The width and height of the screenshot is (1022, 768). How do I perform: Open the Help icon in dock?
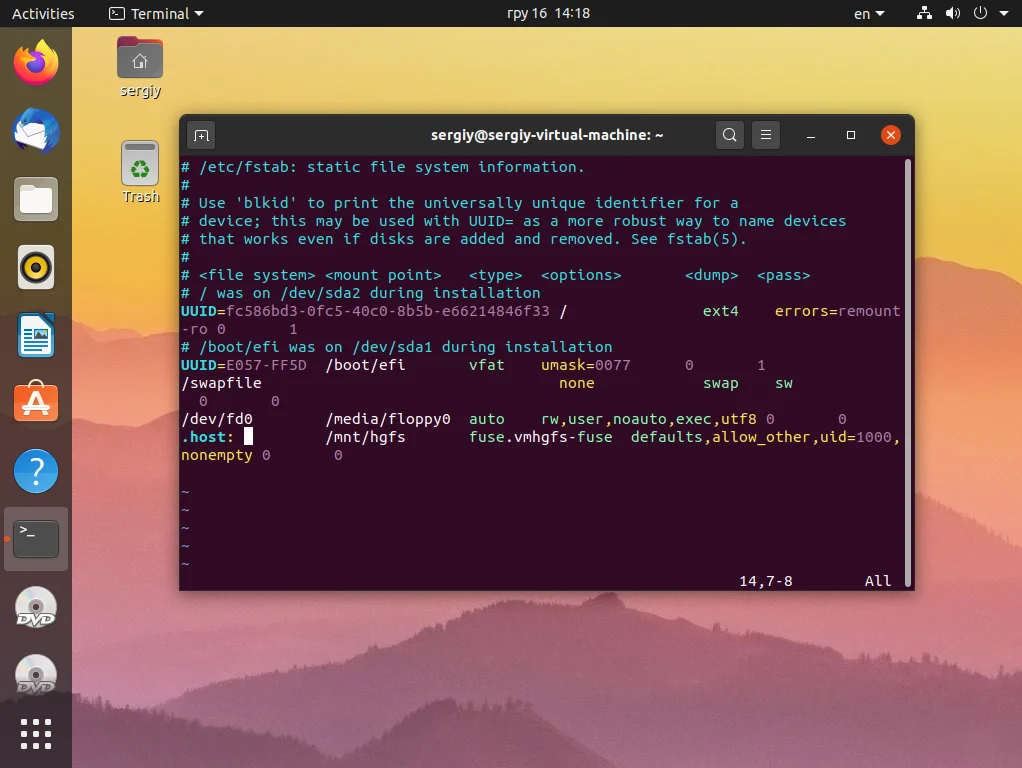click(x=36, y=471)
